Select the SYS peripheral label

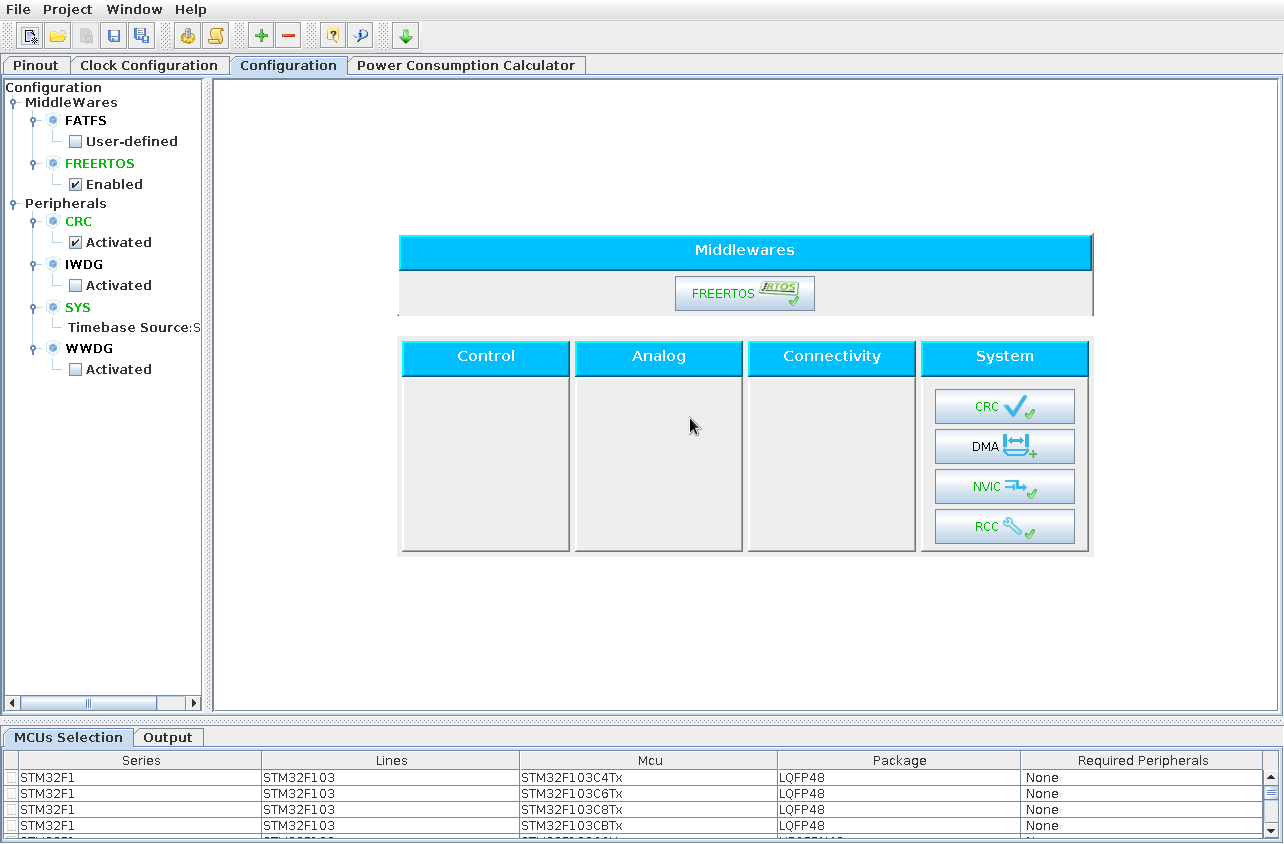tap(78, 308)
